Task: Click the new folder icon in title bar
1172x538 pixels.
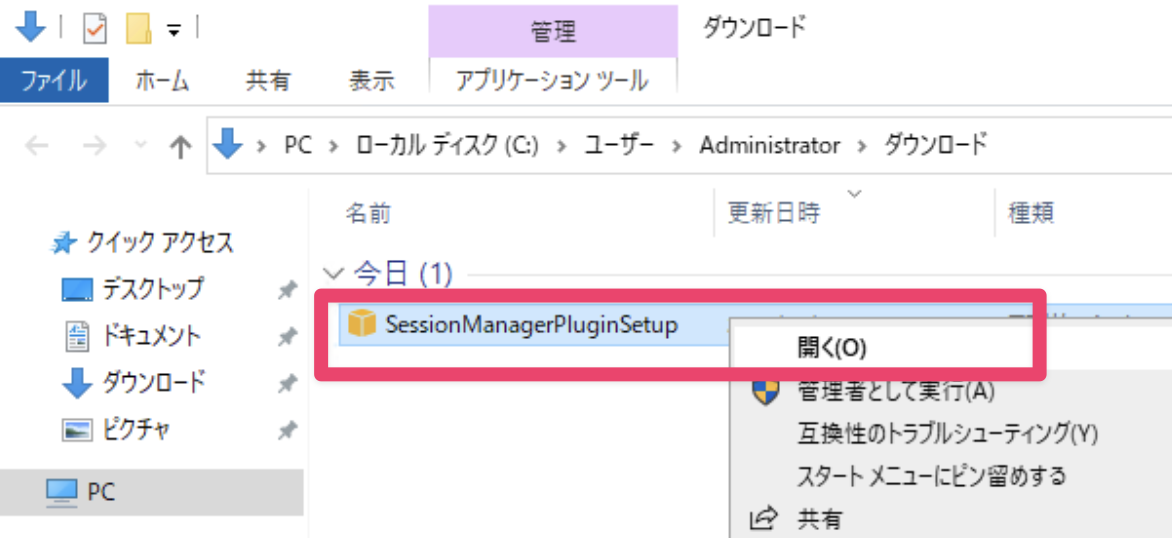Action: click(x=138, y=29)
